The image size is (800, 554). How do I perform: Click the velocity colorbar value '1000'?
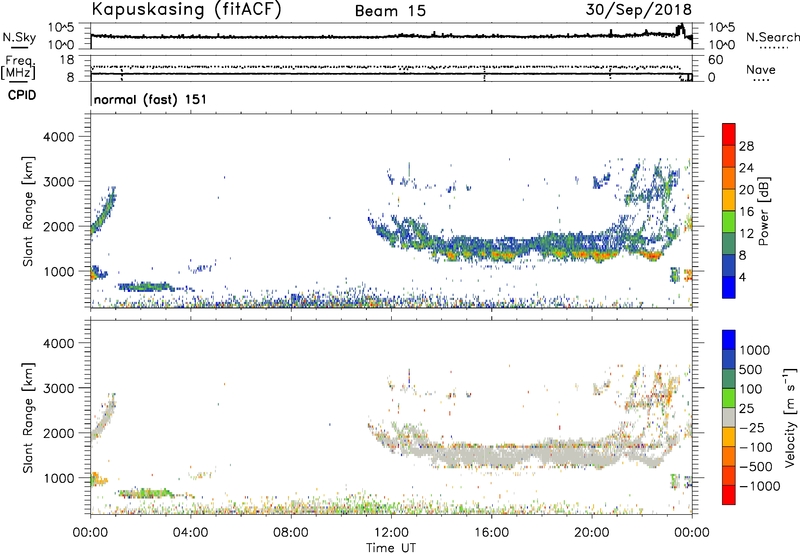pos(755,350)
